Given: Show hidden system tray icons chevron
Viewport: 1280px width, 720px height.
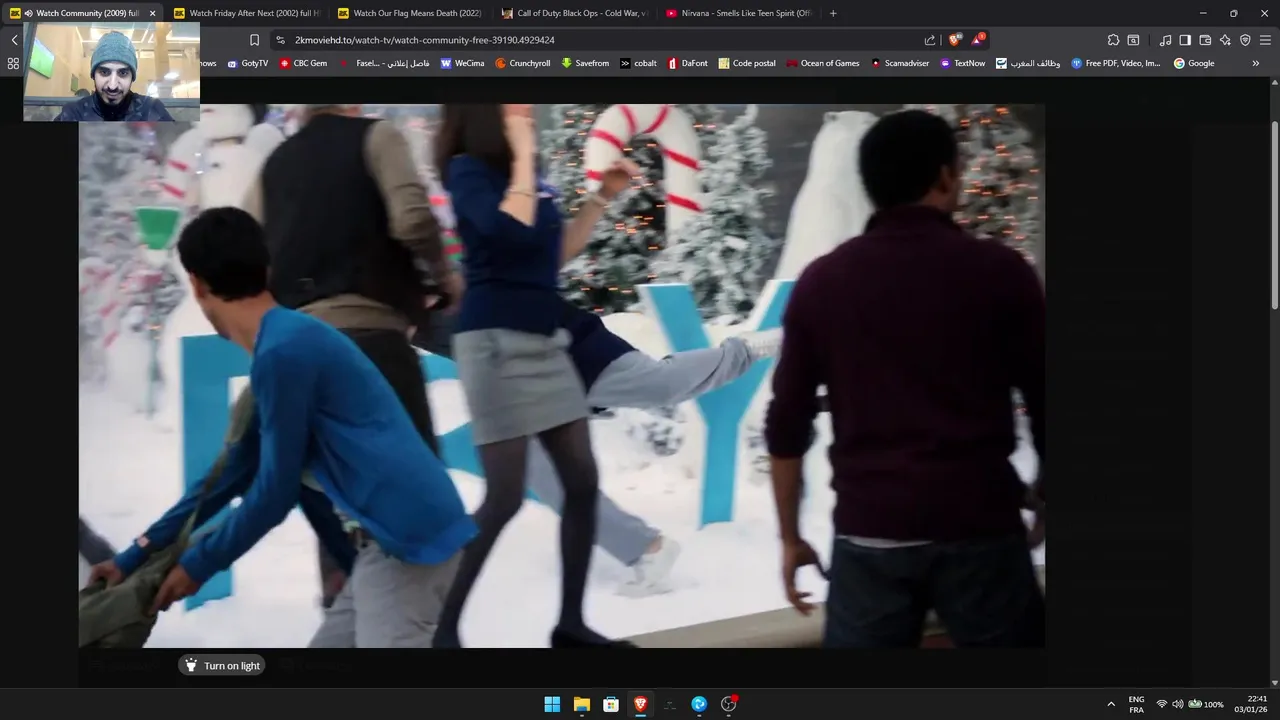Looking at the screenshot, I should coord(1110,704).
